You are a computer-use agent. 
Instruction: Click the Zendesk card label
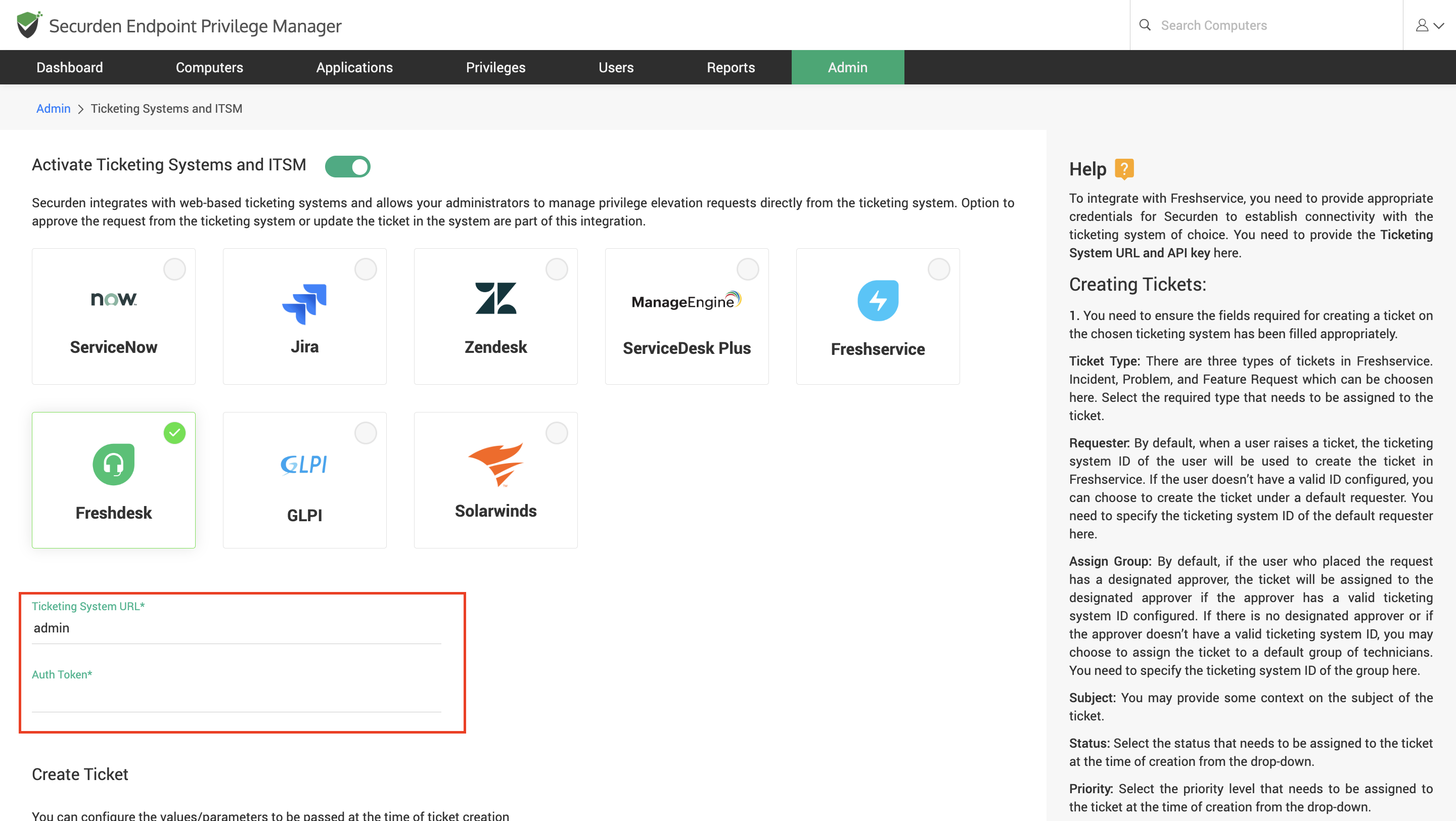pos(495,347)
